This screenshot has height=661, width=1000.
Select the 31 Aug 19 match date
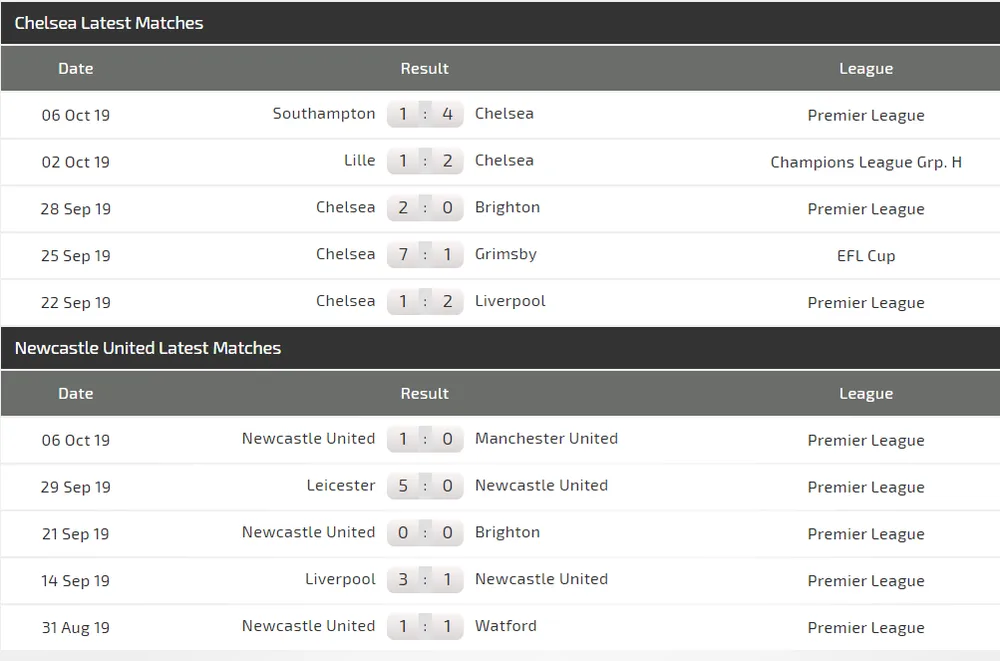(76, 628)
